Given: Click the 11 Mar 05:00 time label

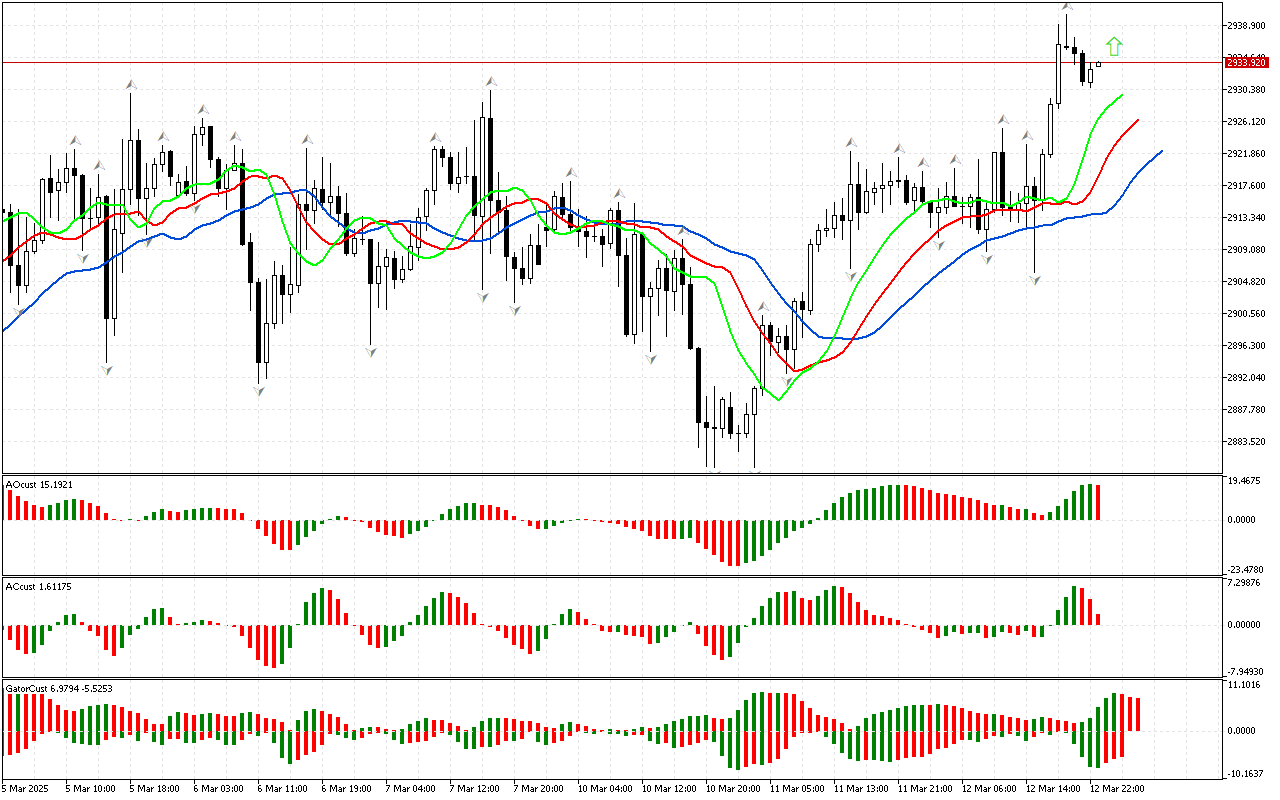Looking at the screenshot, I should pos(798,789).
